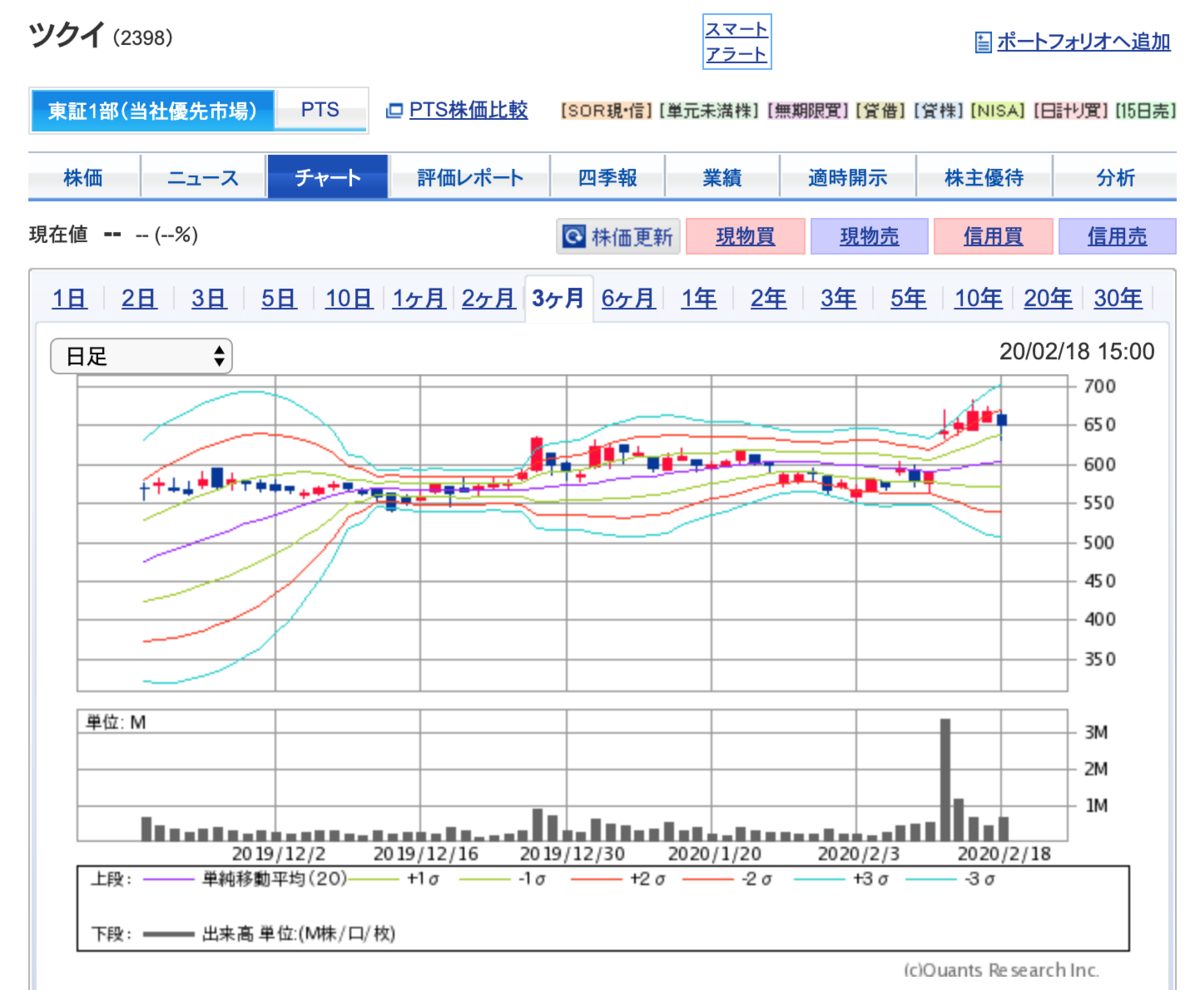Screen dimensions: 1200x990
Task: Show the 1年 chart period
Action: pos(699,298)
